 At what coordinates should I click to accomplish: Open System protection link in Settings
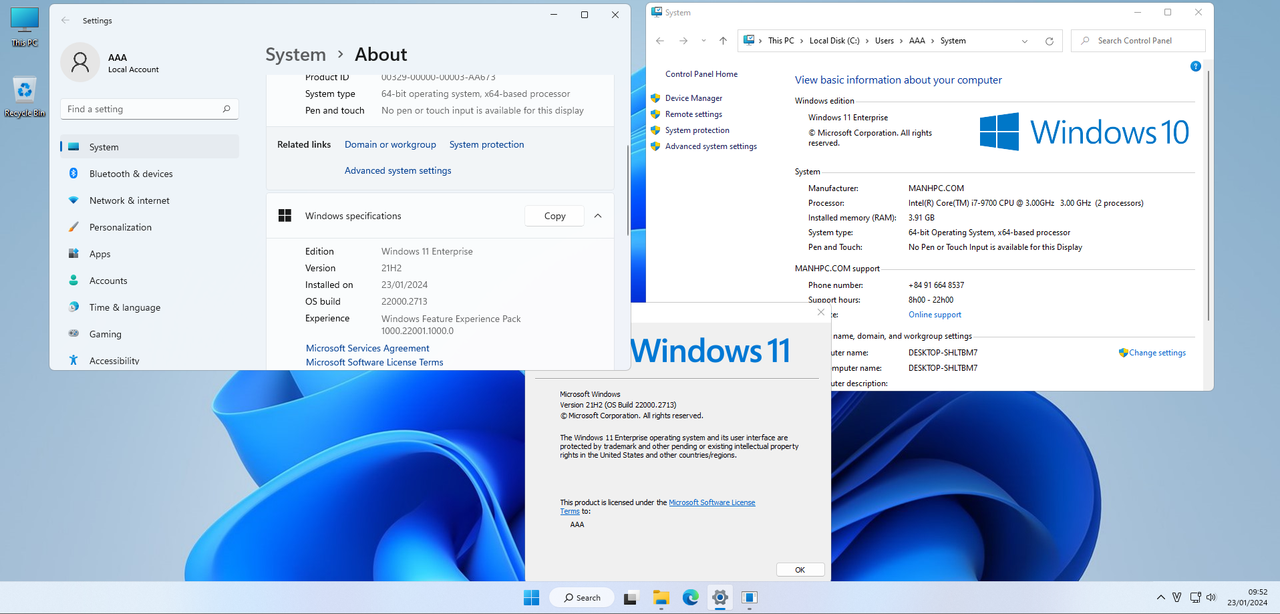pos(486,145)
